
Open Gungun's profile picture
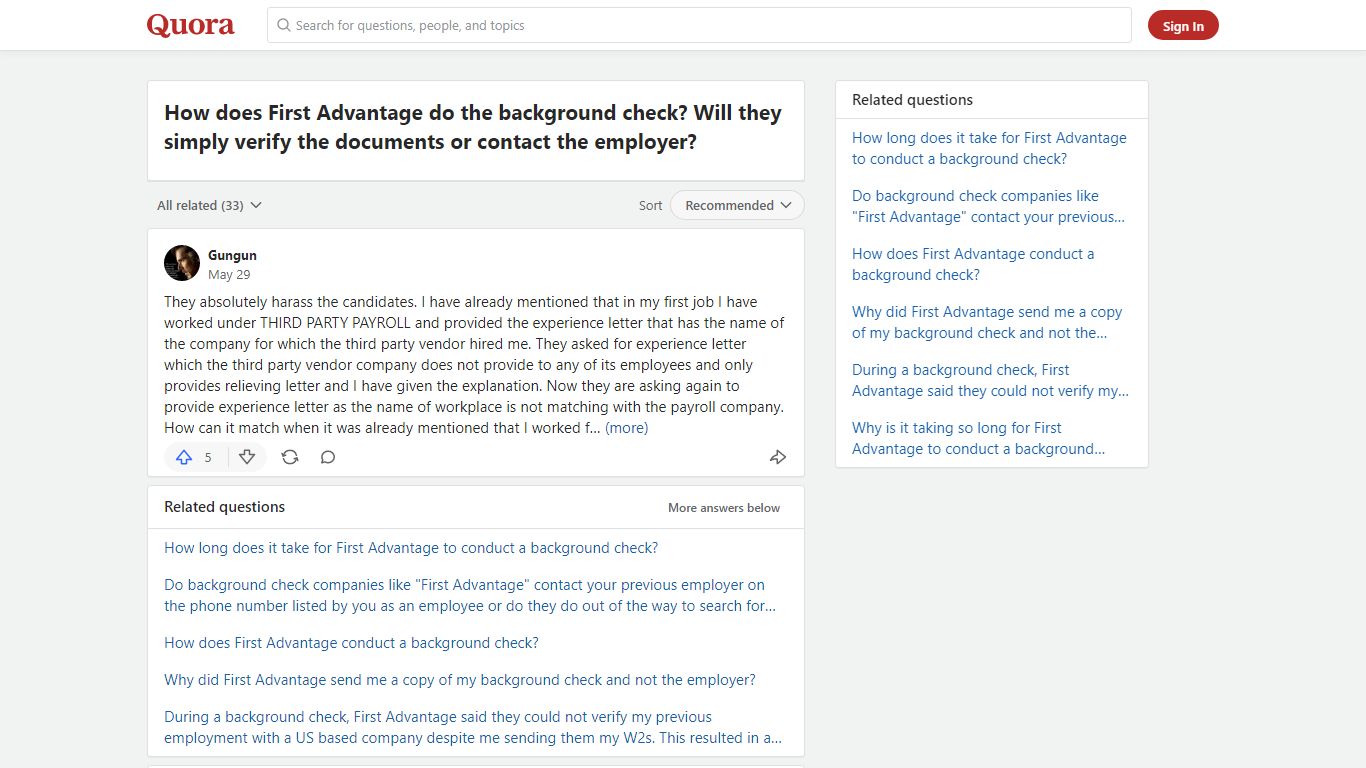[182, 263]
